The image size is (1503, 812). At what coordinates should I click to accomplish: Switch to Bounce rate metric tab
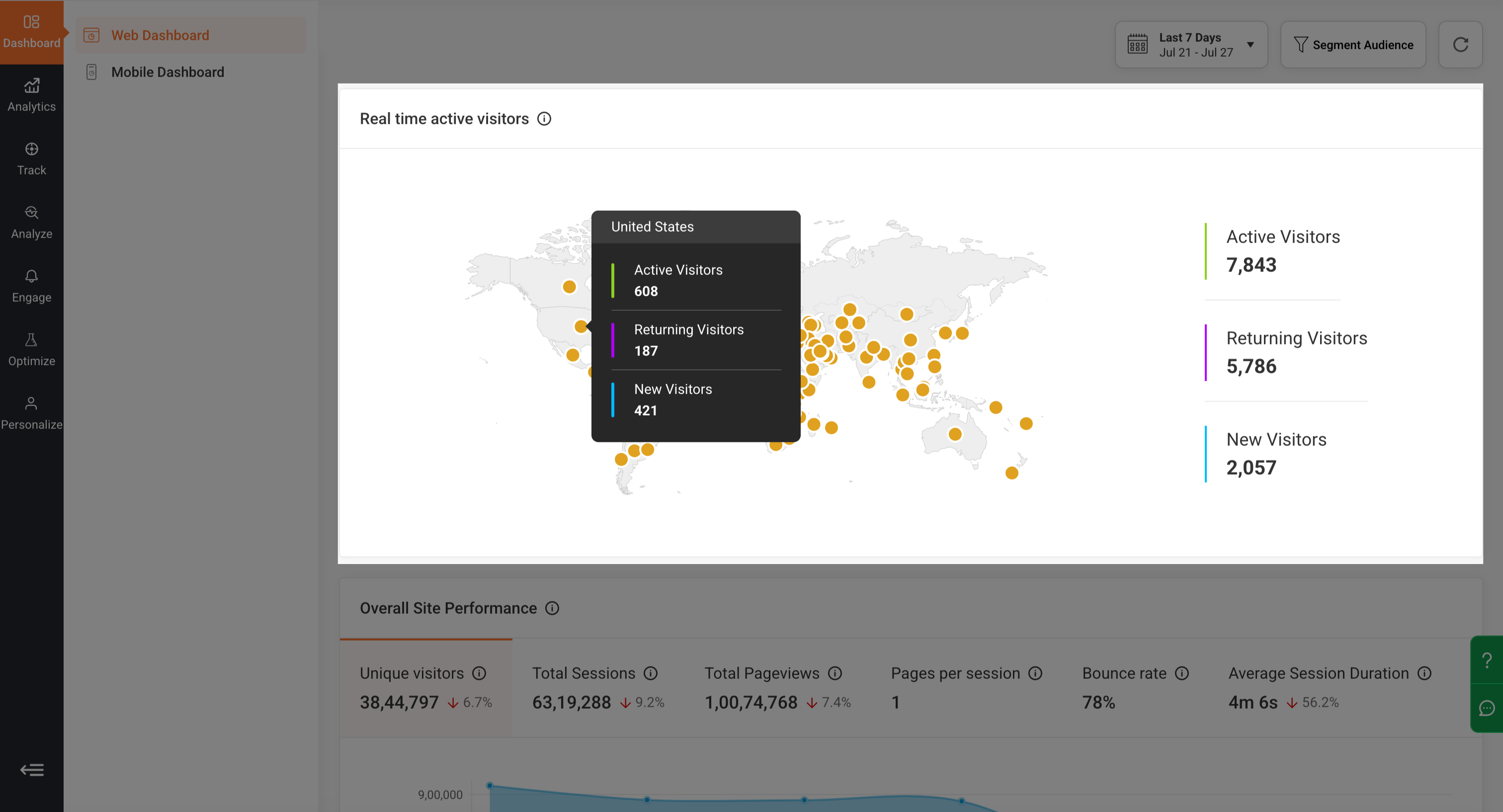[1135, 688]
